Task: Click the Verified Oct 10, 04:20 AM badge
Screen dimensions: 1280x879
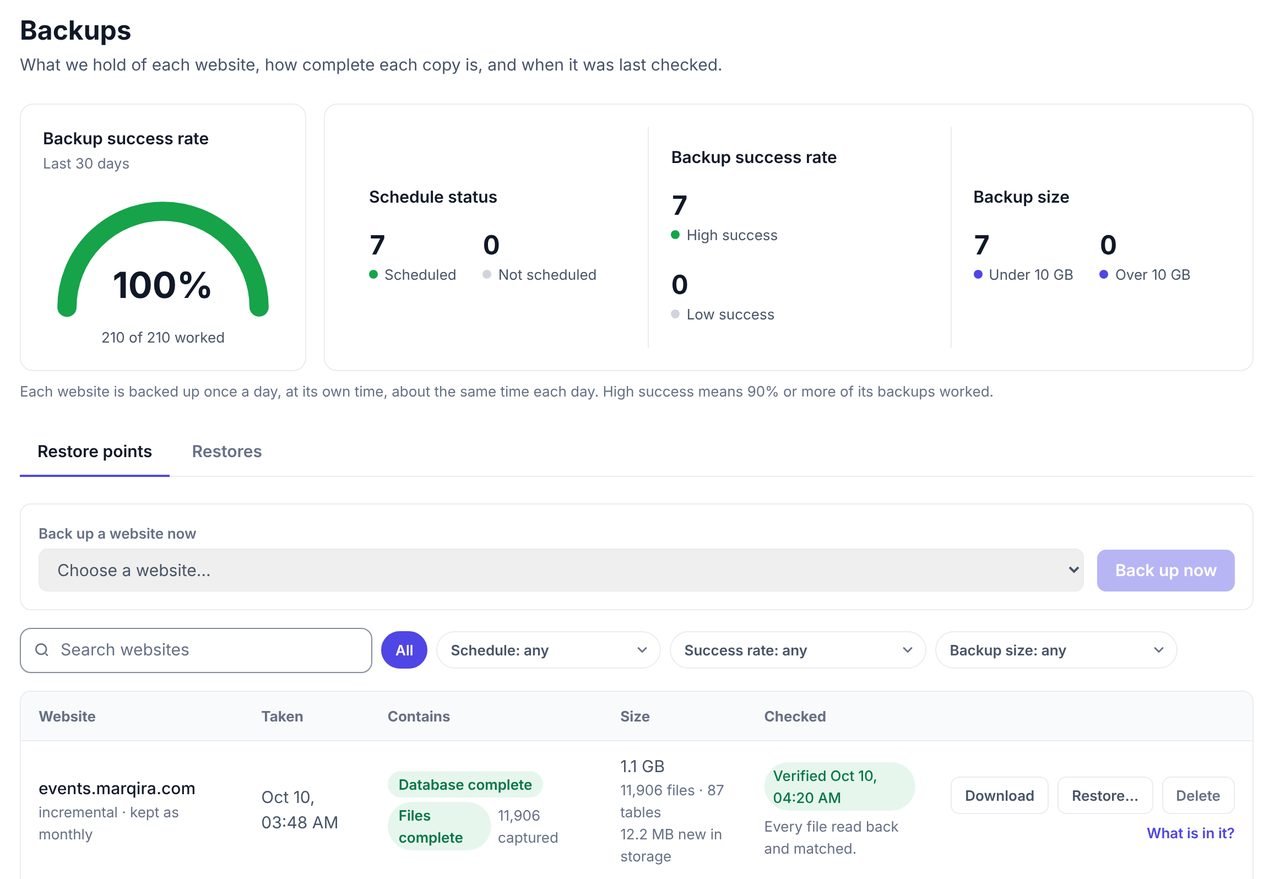Action: [839, 787]
